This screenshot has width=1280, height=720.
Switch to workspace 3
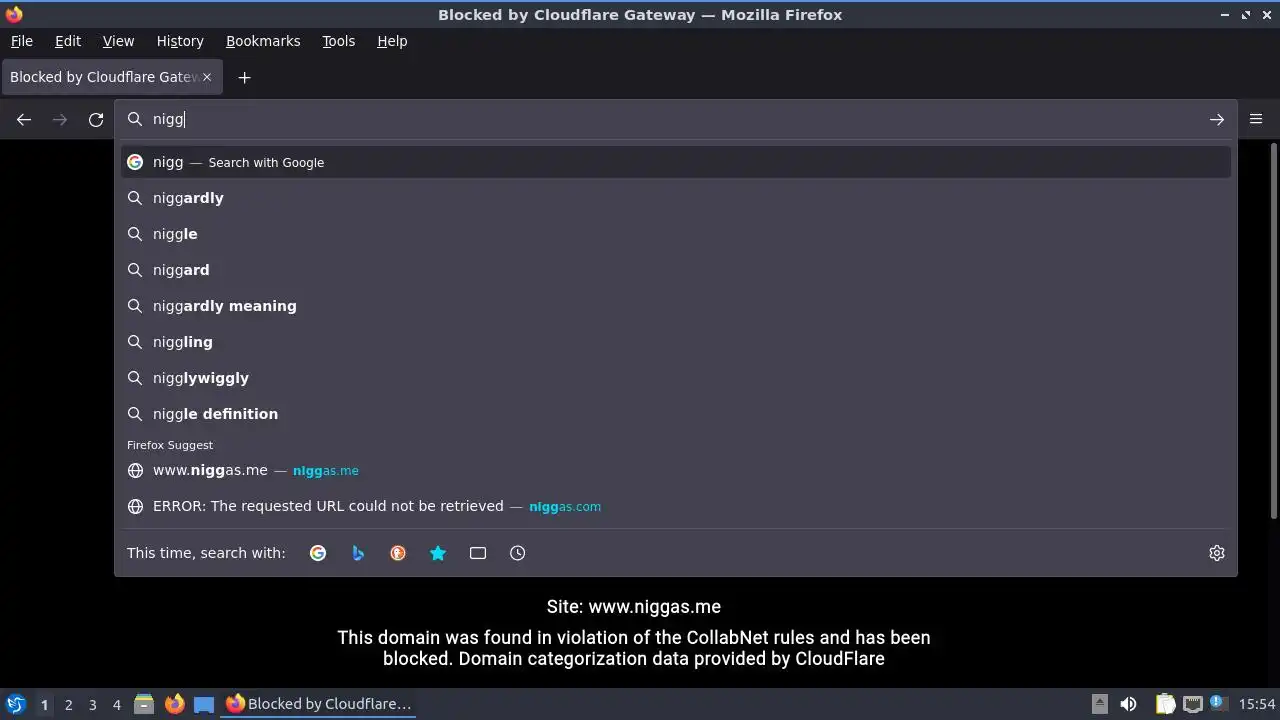pyautogui.click(x=92, y=704)
